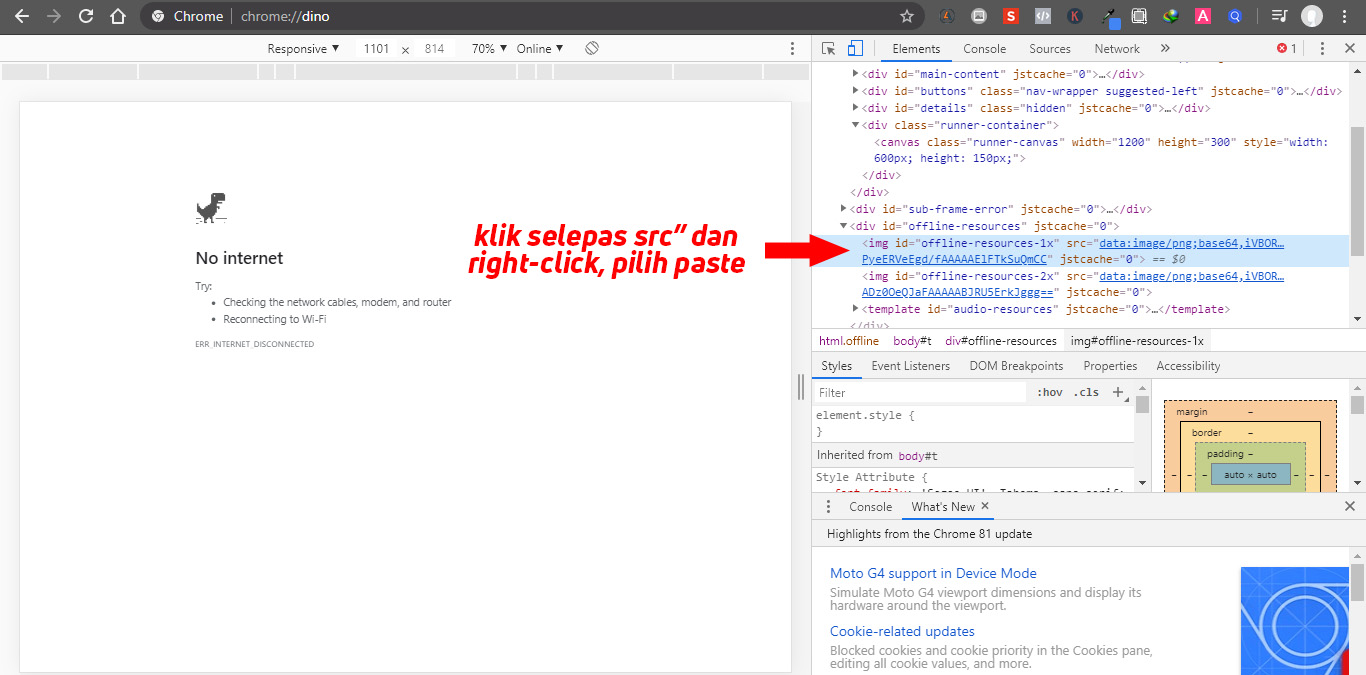Open the Accessibility tab

point(1188,366)
